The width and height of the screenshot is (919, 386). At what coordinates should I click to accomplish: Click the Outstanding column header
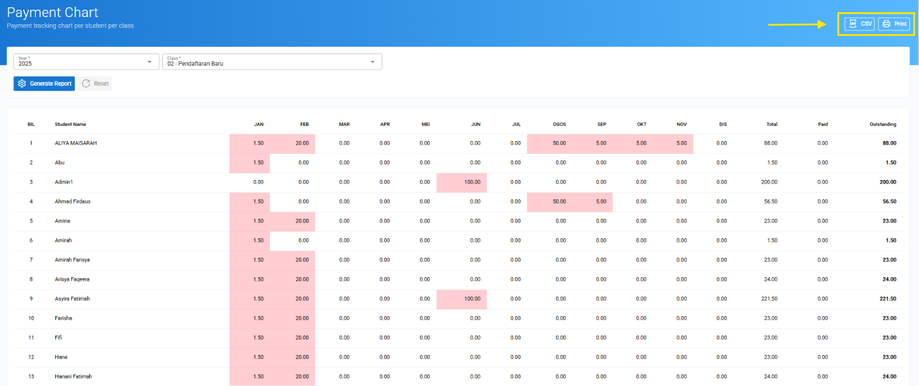coord(883,124)
